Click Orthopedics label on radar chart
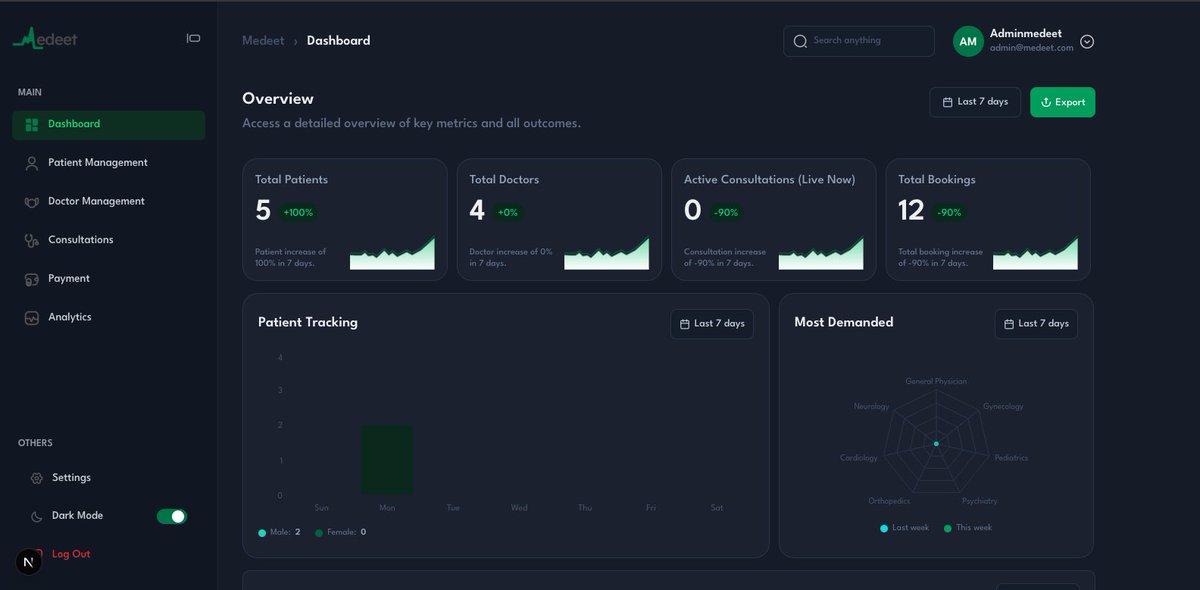Image resolution: width=1200 pixels, height=590 pixels. [889, 501]
